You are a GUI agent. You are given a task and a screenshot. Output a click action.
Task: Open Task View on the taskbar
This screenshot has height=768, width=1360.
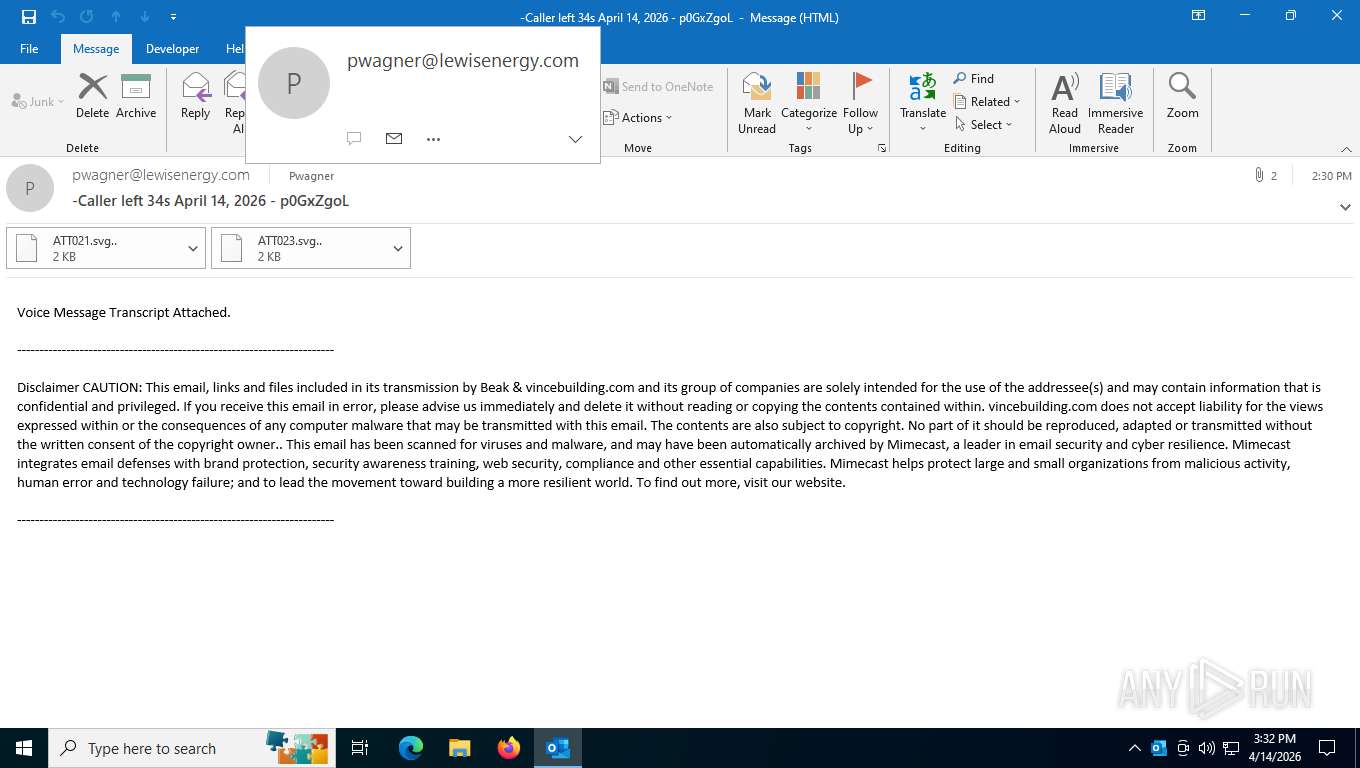coord(360,748)
